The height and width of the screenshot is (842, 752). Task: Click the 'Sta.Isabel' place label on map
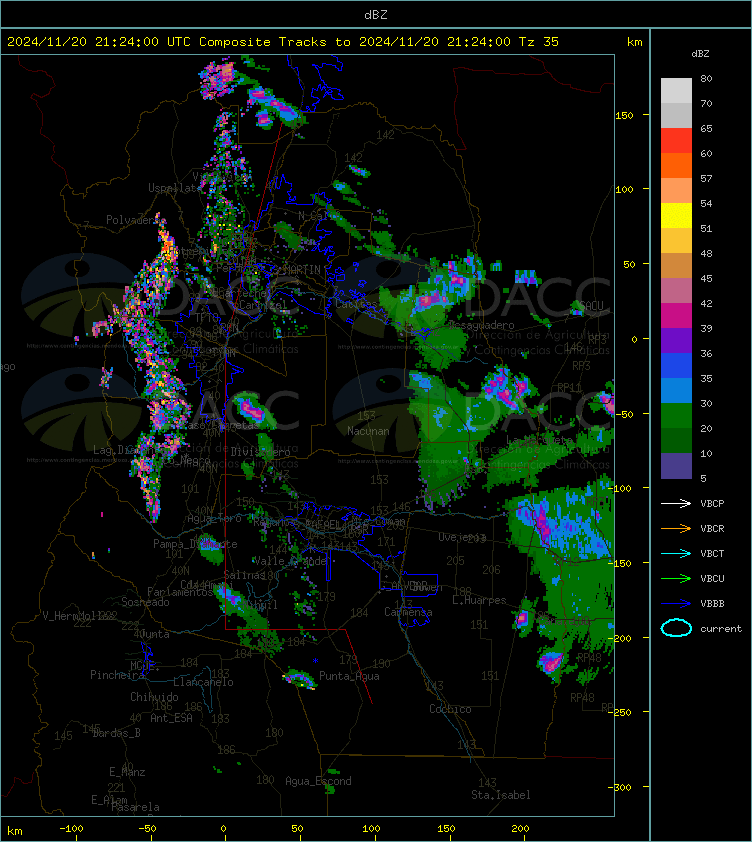click(501, 795)
